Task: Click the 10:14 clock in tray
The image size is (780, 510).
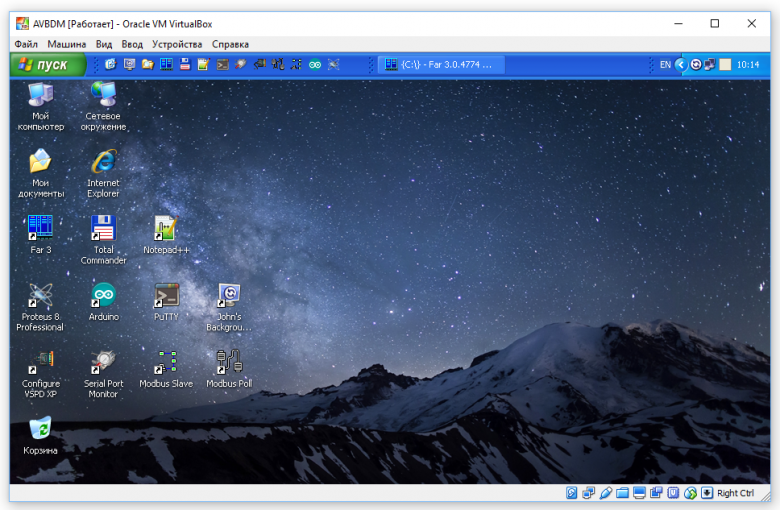Action: (748, 65)
